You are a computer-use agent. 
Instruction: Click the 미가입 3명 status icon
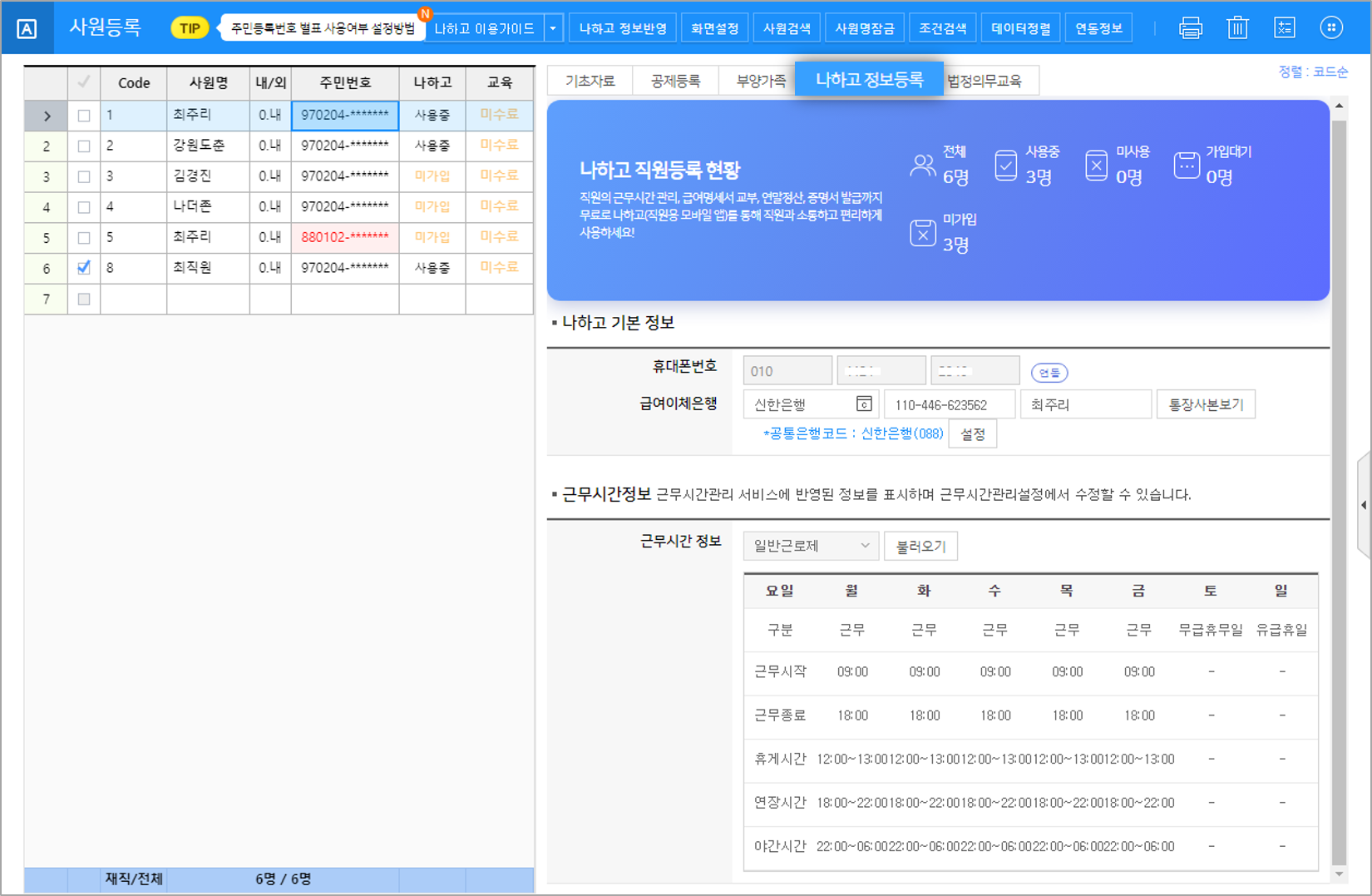923,233
